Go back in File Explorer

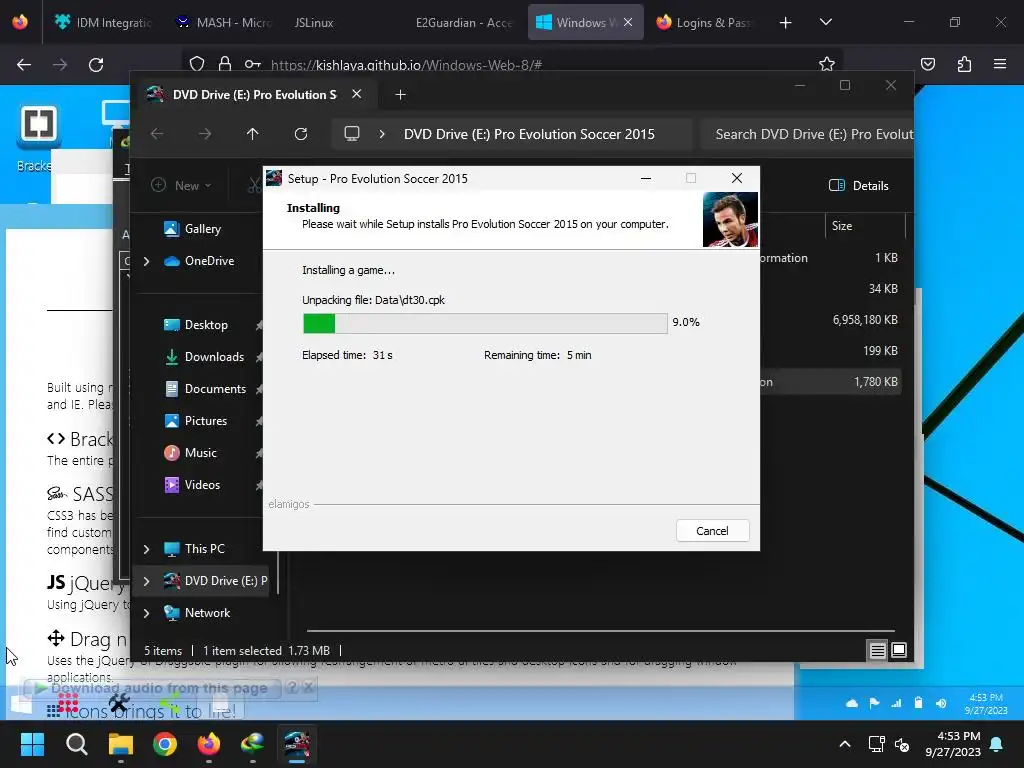157,134
